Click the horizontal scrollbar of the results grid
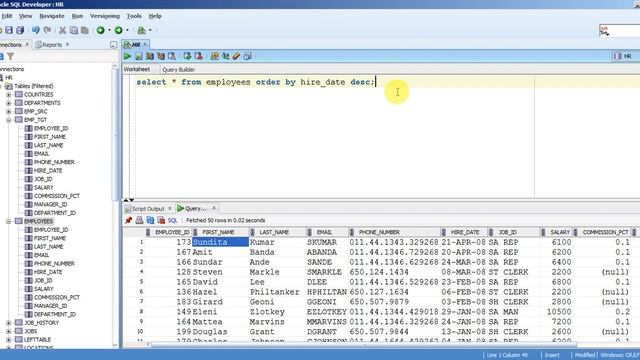 point(364,345)
